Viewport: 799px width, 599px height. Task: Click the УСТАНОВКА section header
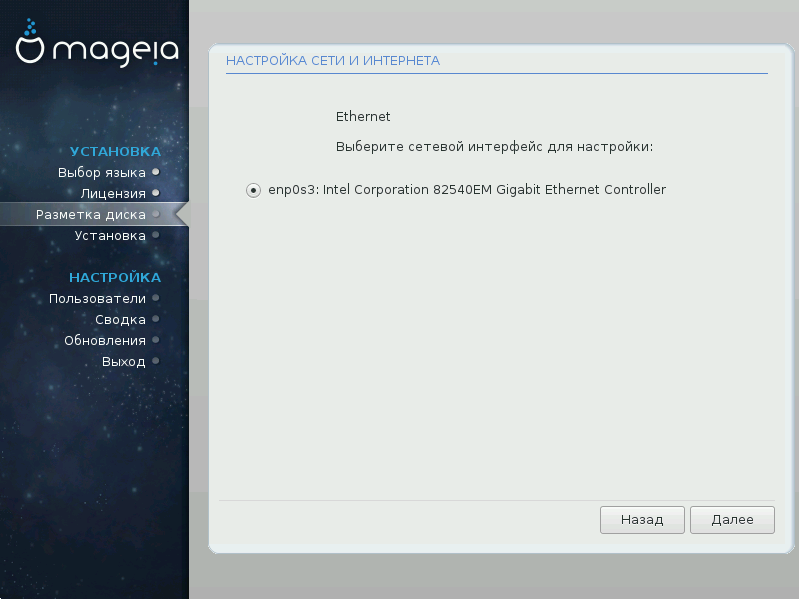coord(115,151)
